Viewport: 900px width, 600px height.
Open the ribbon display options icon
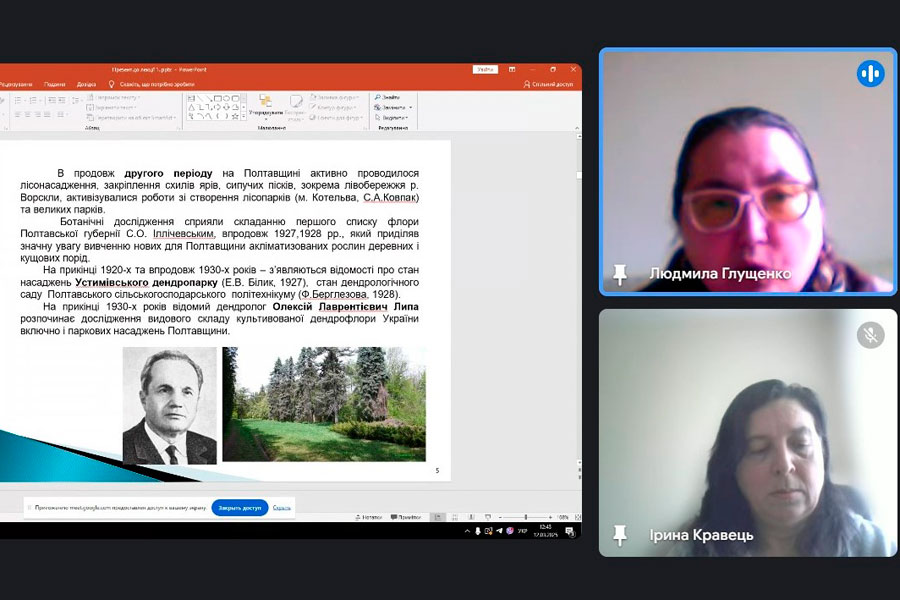512,69
